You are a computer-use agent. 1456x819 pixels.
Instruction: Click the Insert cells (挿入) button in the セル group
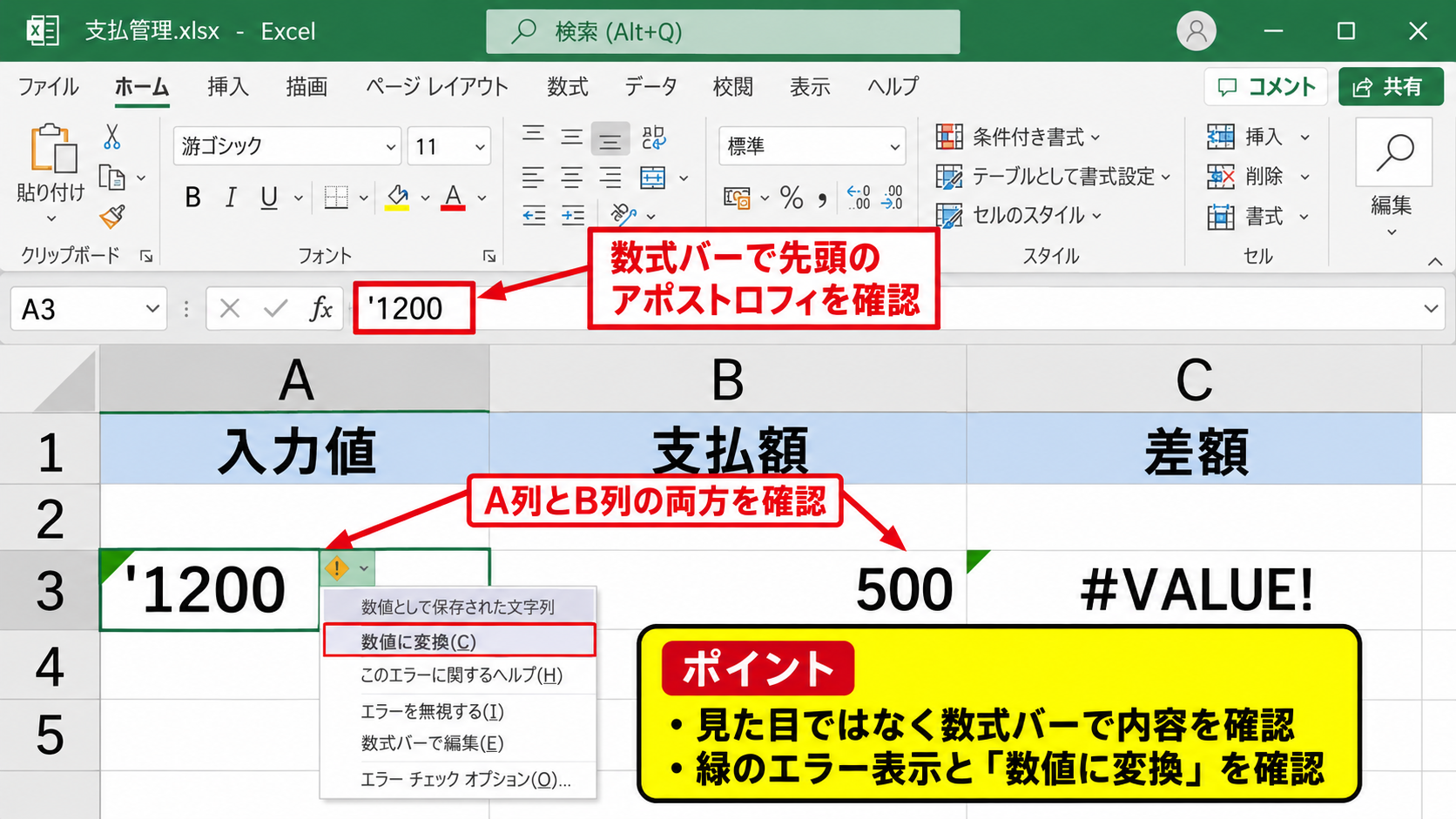[1258, 137]
